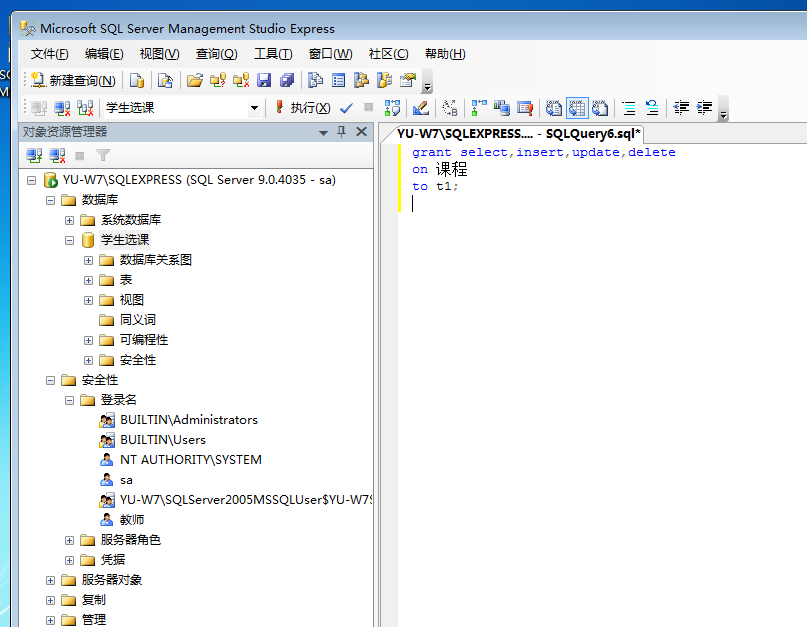807x627 pixels.
Task: Click the Uncomment Selected Lines icon
Action: pyautogui.click(x=652, y=108)
